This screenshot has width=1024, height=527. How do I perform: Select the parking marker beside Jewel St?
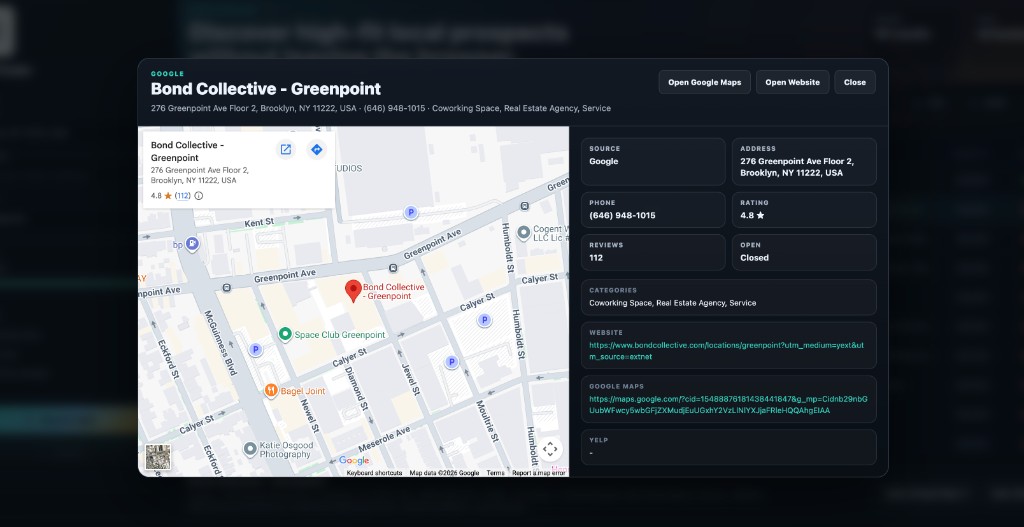[x=451, y=362]
